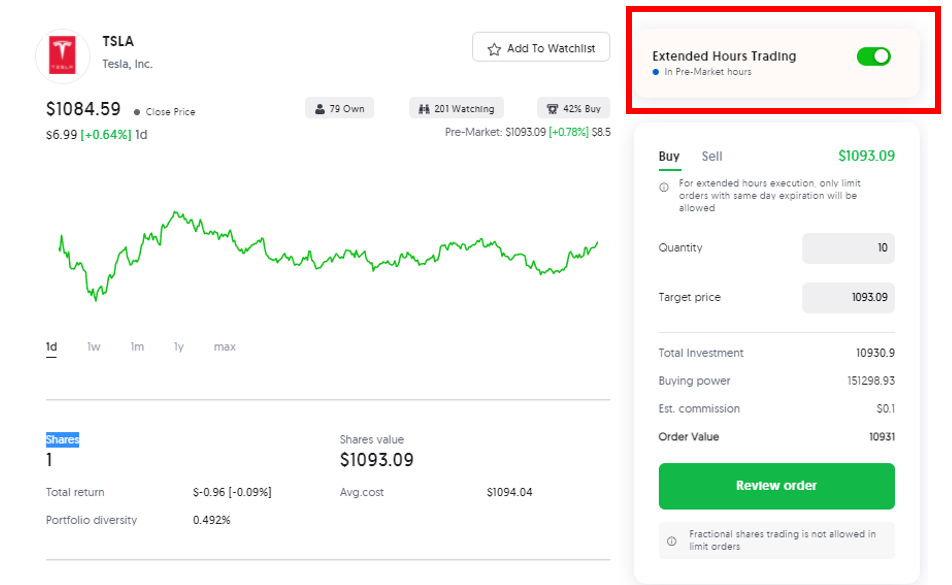Select the Buy tab

coord(669,157)
